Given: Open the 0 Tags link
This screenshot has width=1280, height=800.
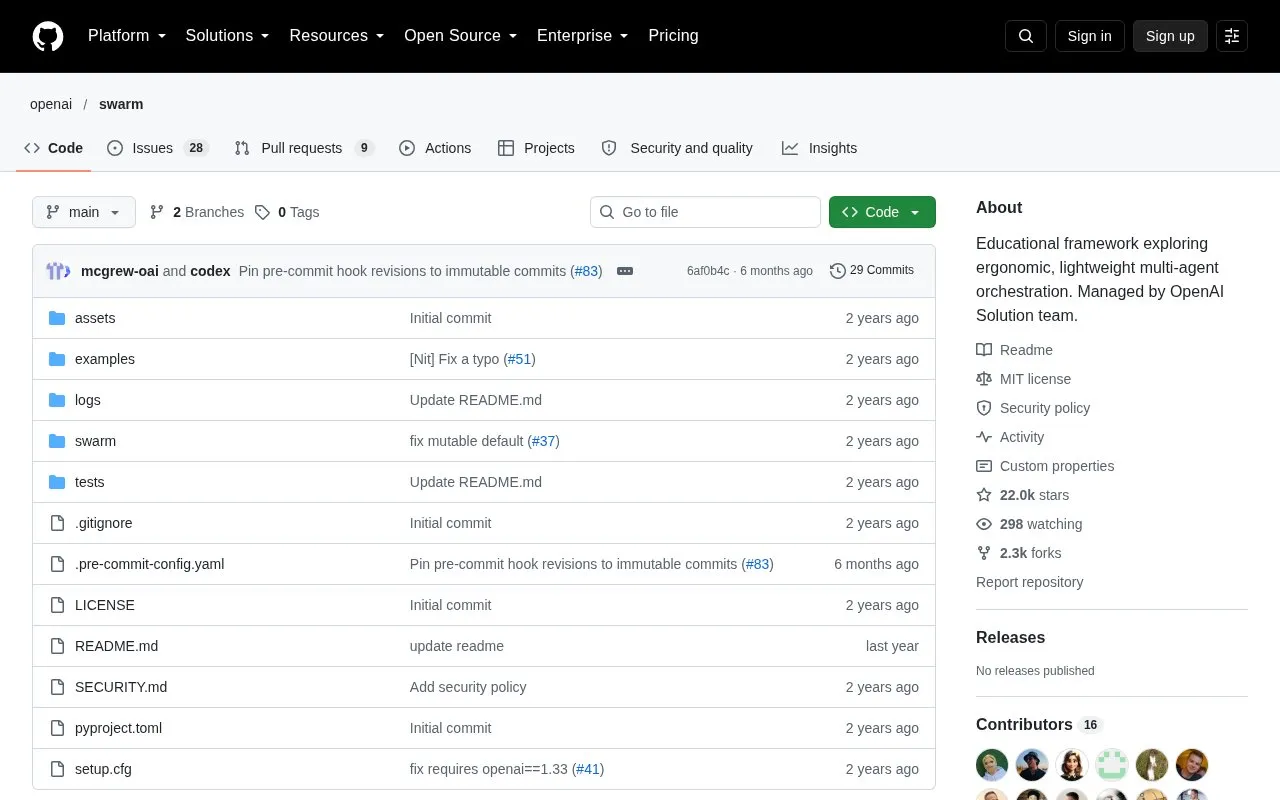Looking at the screenshot, I should pyautogui.click(x=287, y=212).
